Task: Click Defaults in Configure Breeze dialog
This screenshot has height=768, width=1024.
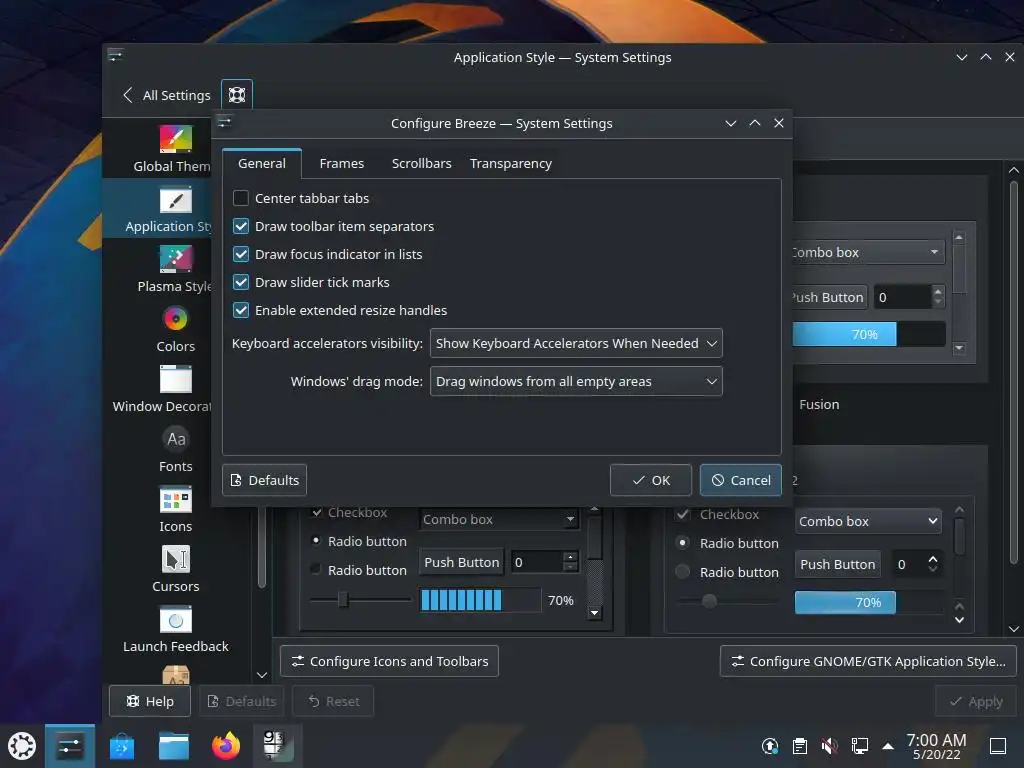Action: (x=264, y=481)
